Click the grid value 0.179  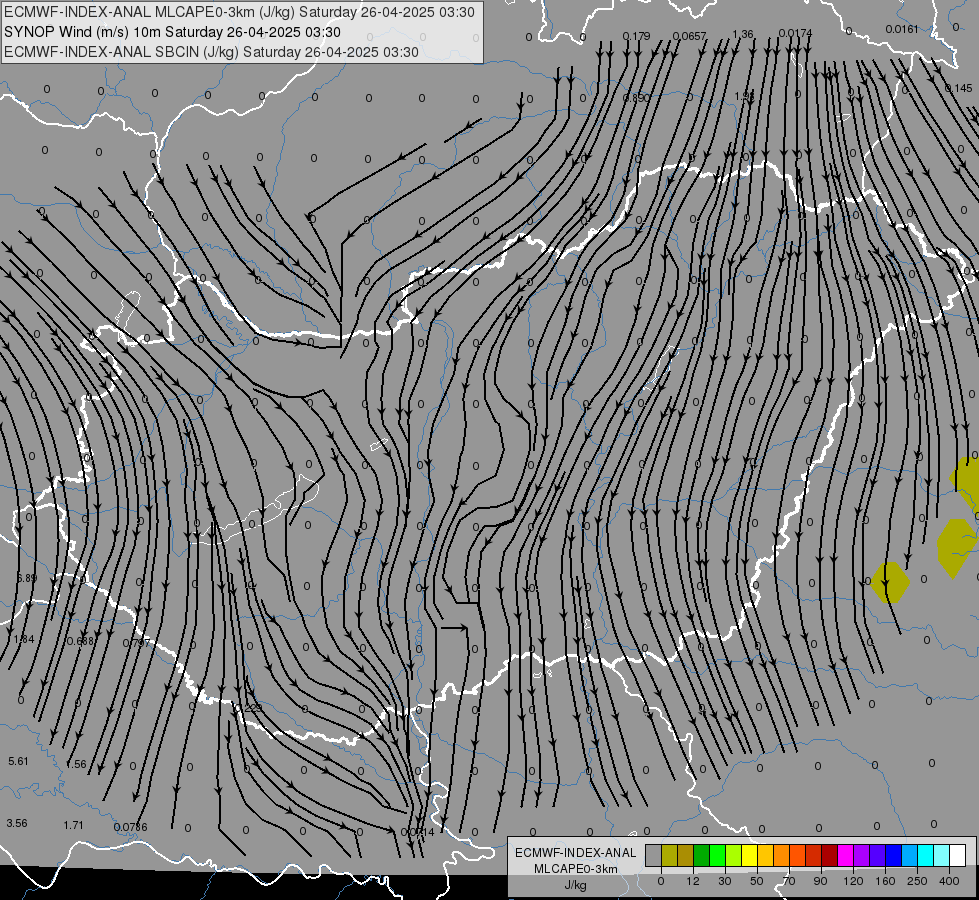[x=636, y=36]
